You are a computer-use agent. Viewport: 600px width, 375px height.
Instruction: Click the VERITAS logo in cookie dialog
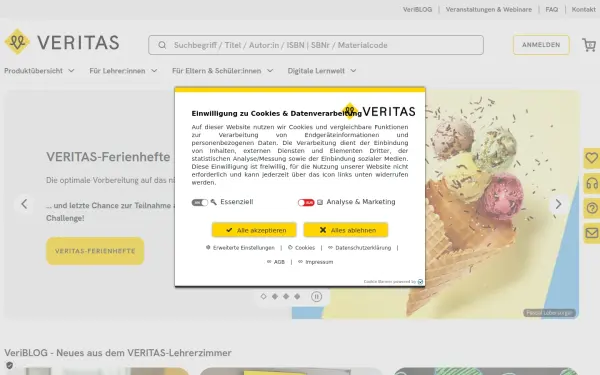click(x=378, y=111)
